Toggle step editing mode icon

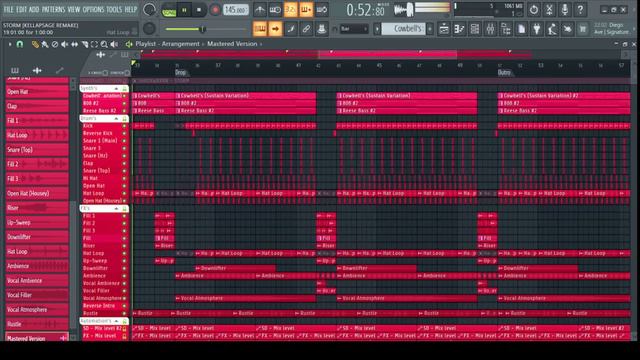click(291, 29)
